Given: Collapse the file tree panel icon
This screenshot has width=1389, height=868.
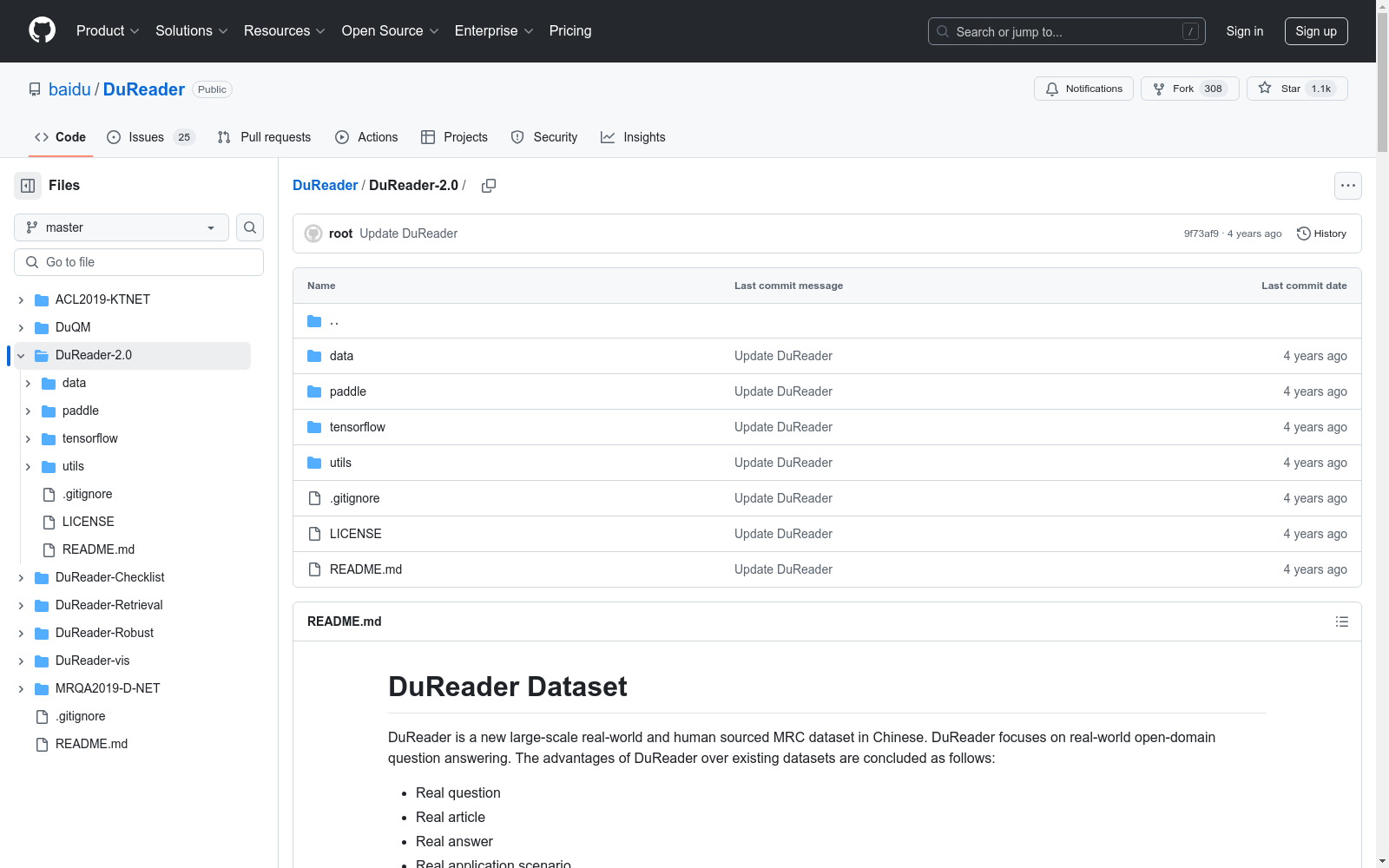Looking at the screenshot, I should tap(28, 186).
